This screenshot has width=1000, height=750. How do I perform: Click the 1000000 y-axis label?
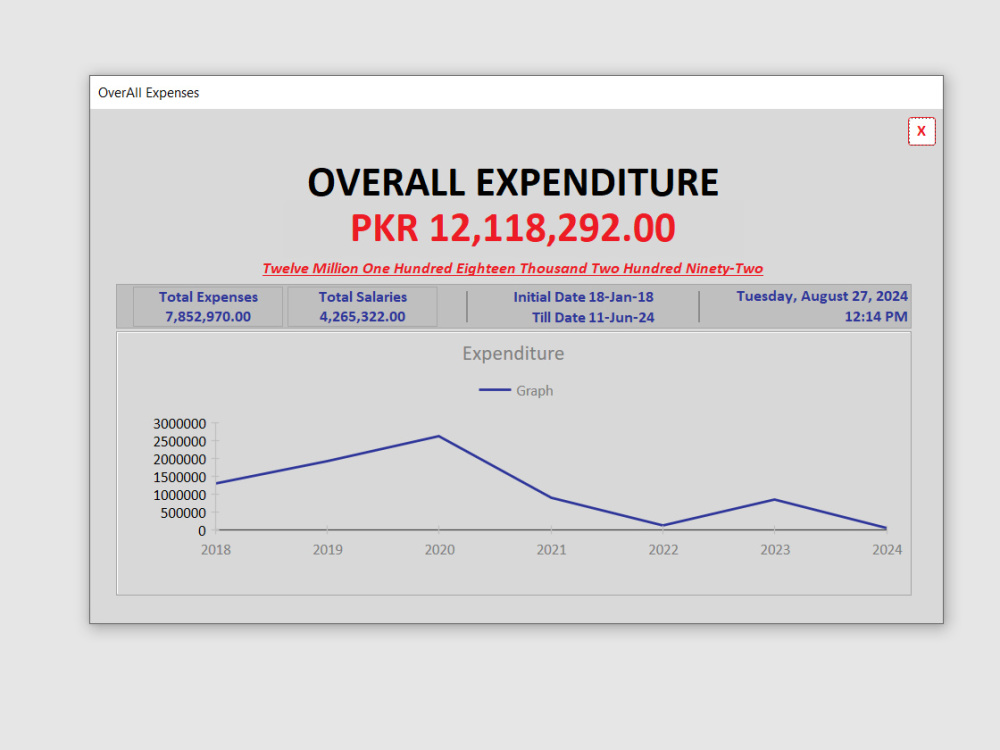coord(179,496)
